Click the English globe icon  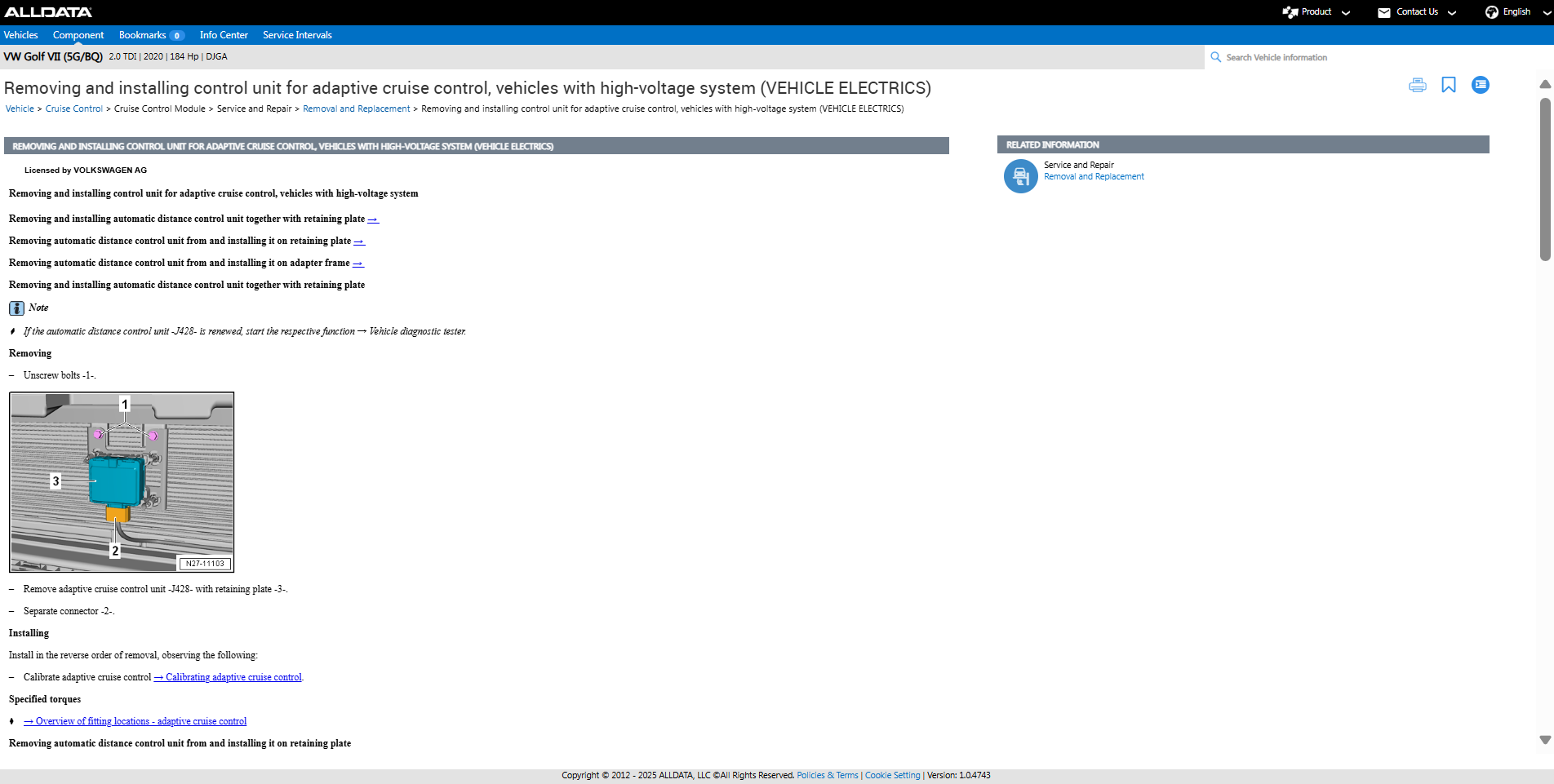(x=1491, y=12)
